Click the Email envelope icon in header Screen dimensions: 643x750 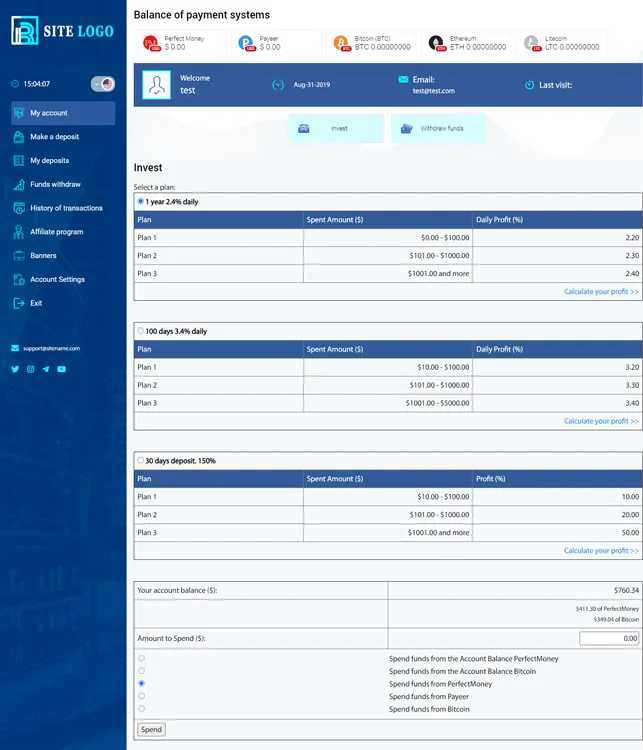[x=403, y=79]
